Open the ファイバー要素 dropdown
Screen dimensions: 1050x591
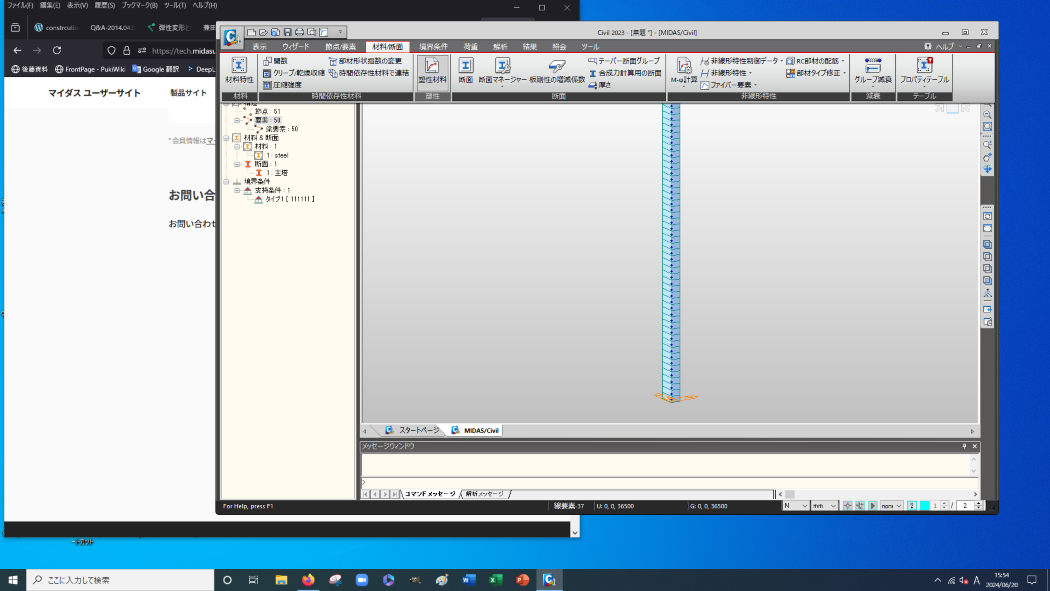[x=729, y=85]
